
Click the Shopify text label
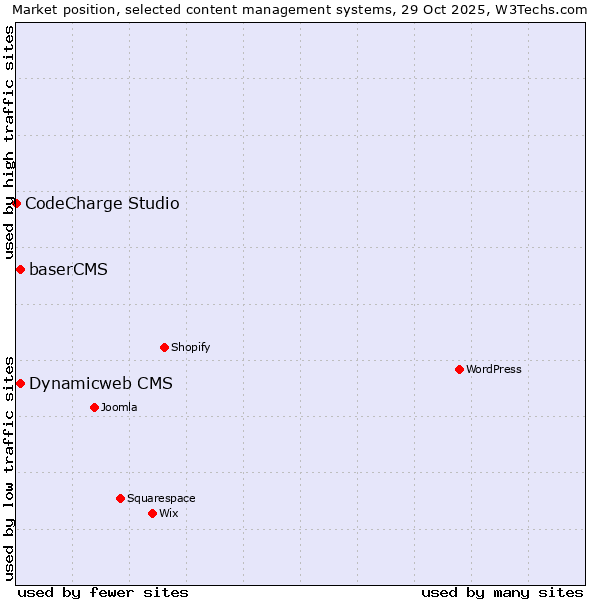coord(190,348)
